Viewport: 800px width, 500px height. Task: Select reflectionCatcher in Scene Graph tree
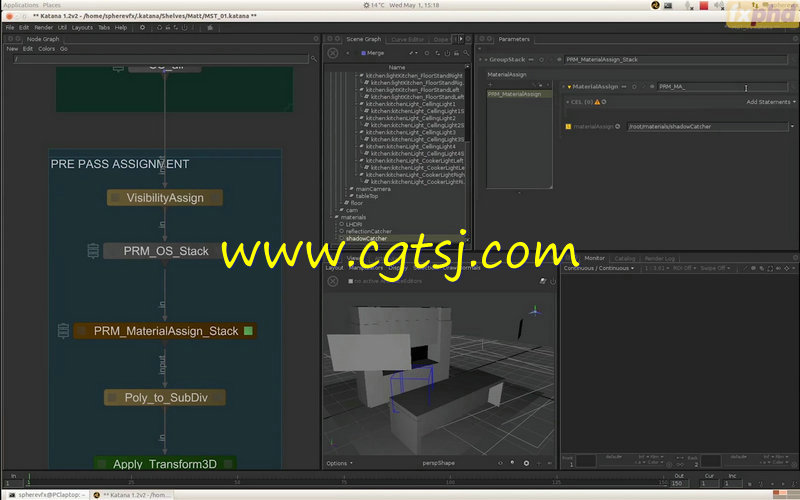tap(368, 231)
